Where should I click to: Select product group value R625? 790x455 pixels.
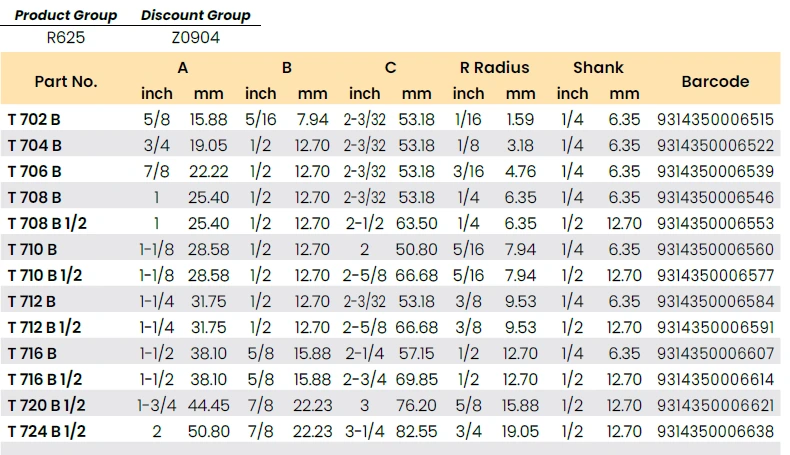coord(66,38)
